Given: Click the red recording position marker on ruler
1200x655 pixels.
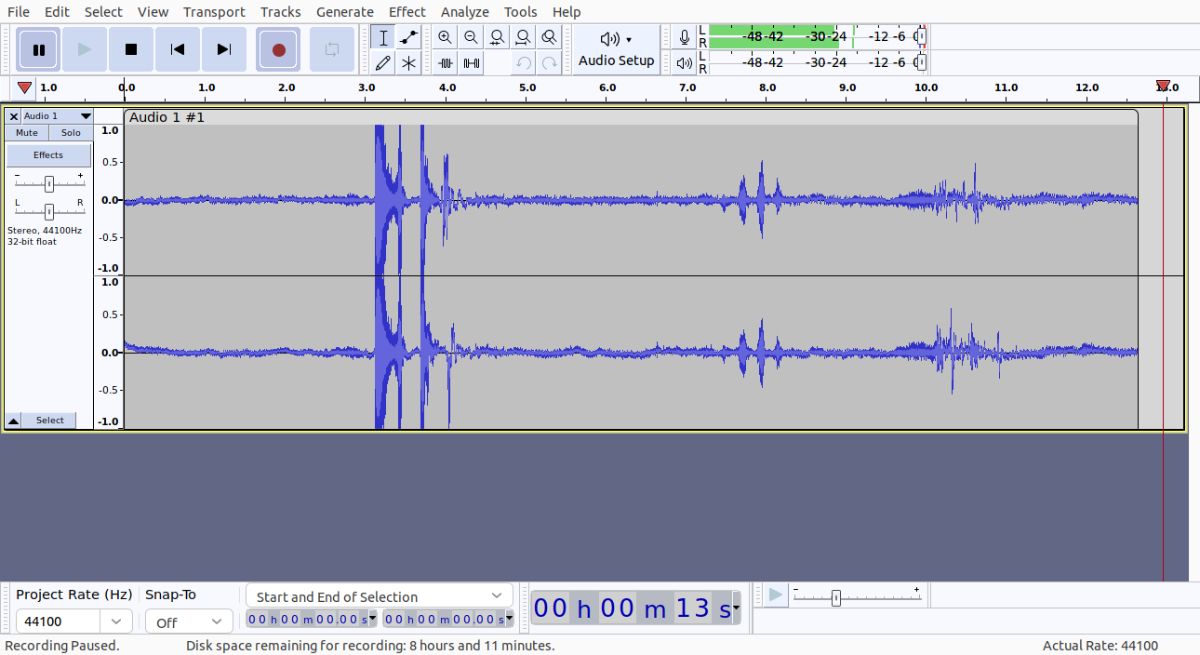Looking at the screenshot, I should coord(1163,87).
